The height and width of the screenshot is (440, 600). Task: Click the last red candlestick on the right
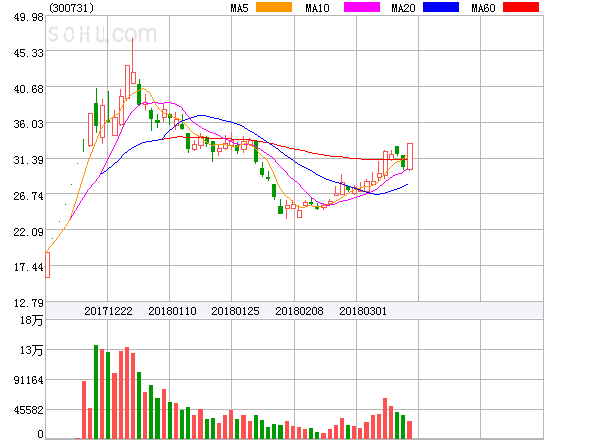tap(410, 156)
